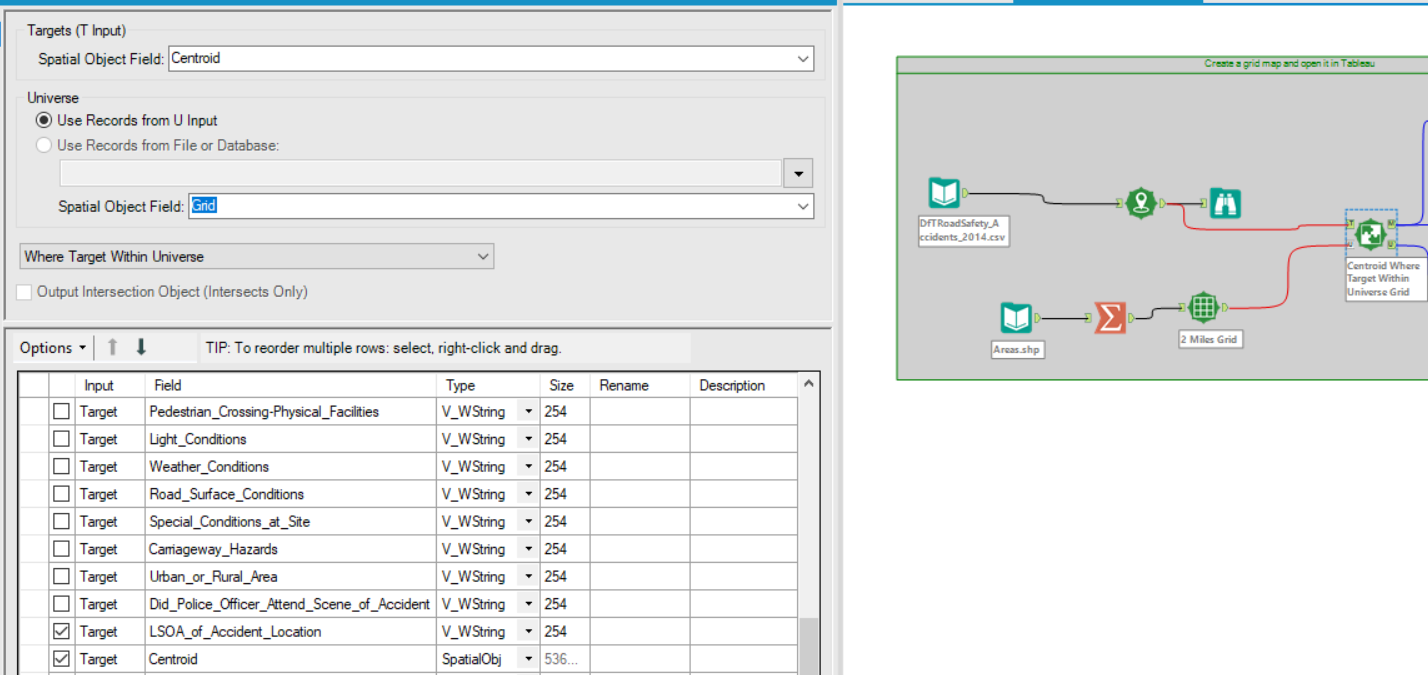Select the 2 Miles Grid Make Grid tool
This screenshot has width=1428, height=675.
tap(1204, 307)
